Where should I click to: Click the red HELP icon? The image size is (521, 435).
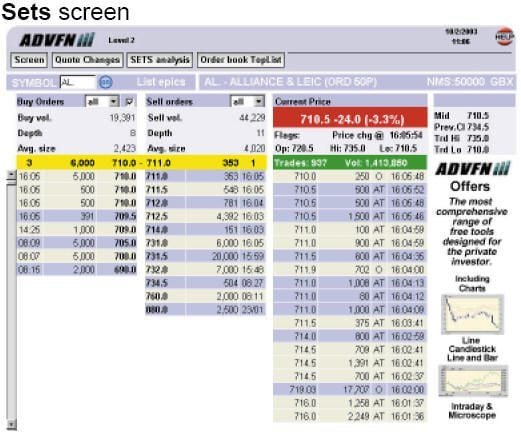point(504,36)
